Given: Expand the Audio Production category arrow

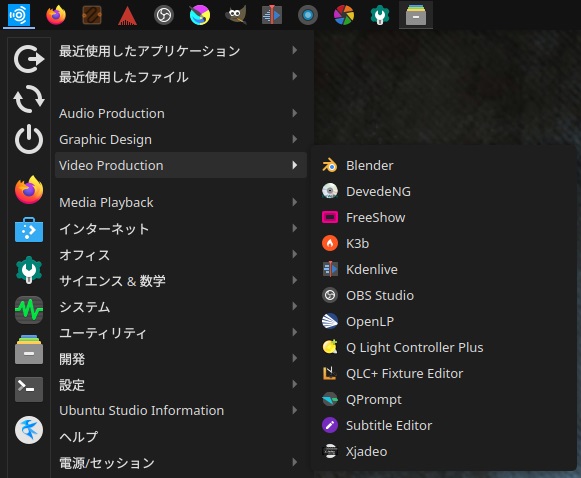Looking at the screenshot, I should coord(295,113).
